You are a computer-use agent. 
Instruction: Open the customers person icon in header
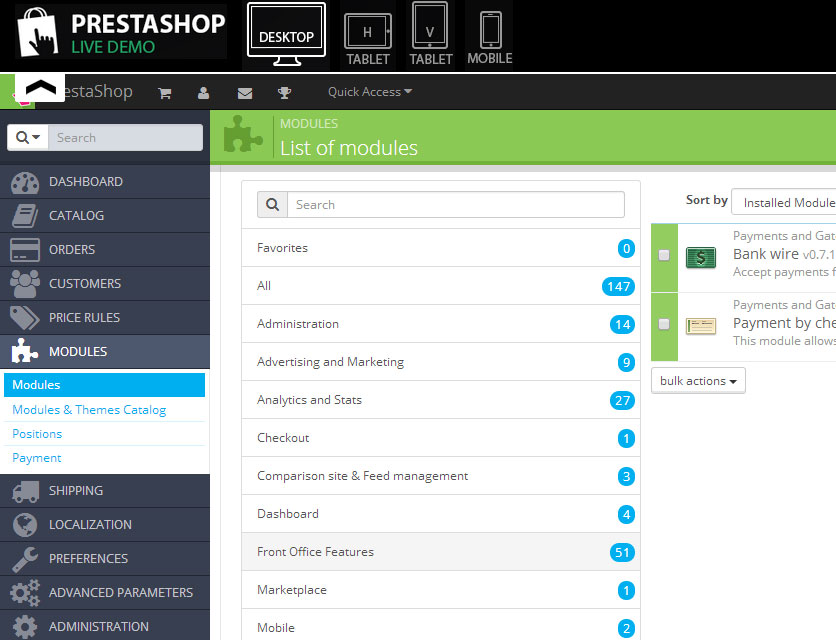203,93
